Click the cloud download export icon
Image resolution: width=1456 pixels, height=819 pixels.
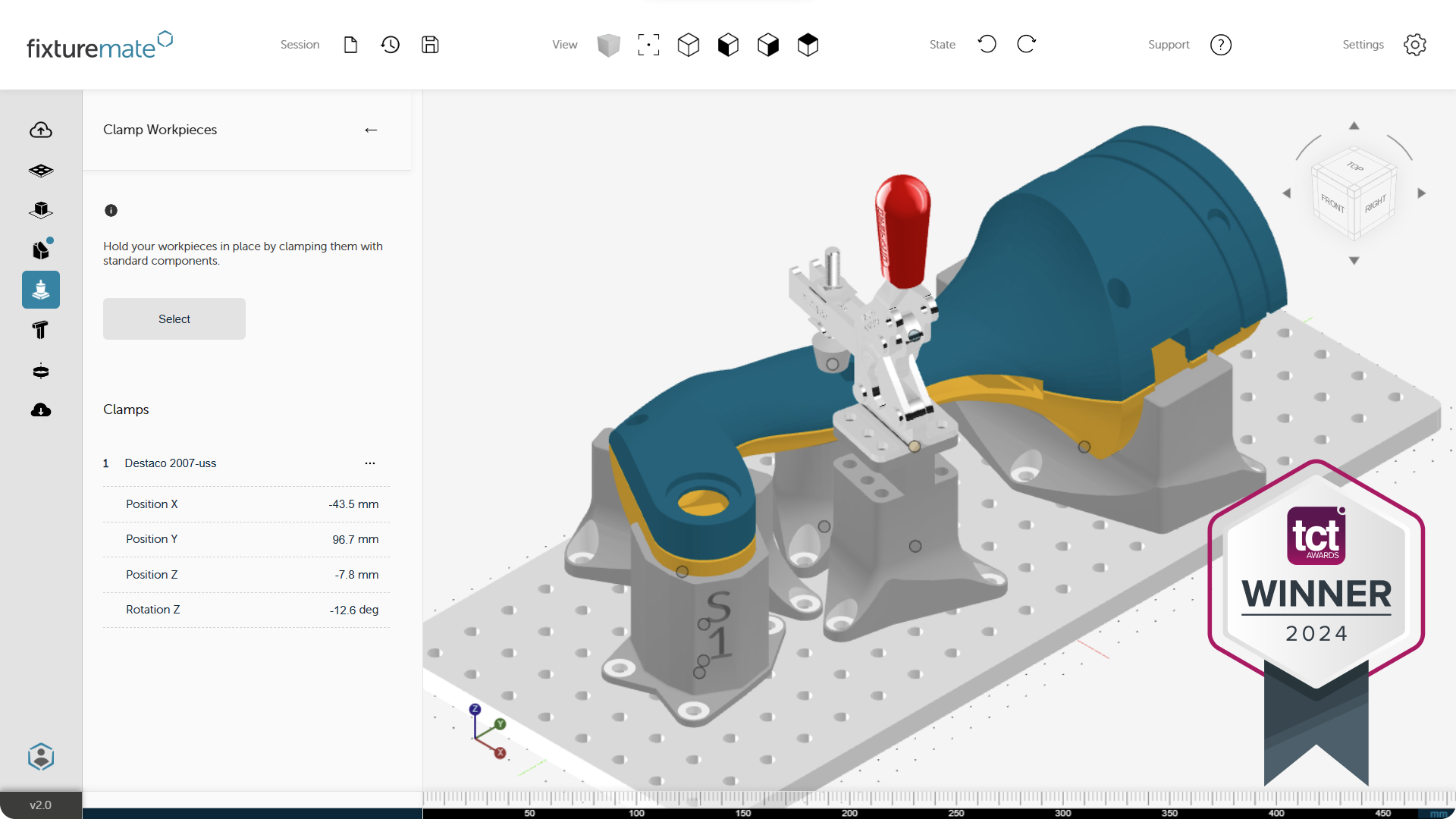coord(41,410)
